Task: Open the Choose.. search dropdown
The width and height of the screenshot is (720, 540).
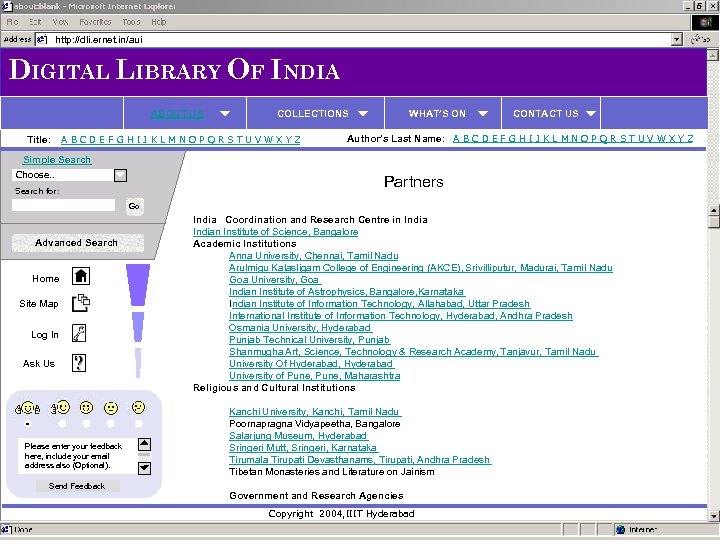Action: click(x=120, y=175)
